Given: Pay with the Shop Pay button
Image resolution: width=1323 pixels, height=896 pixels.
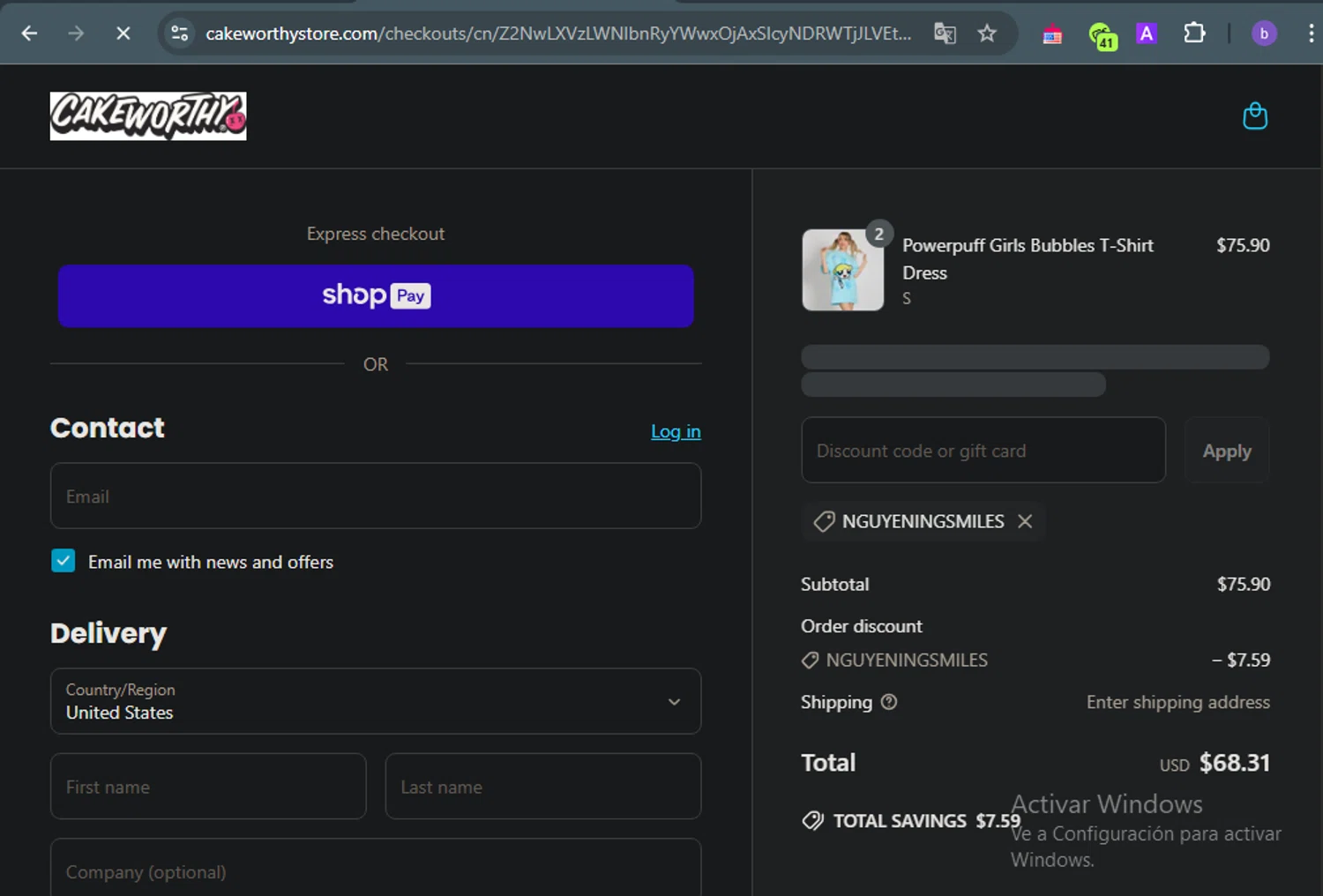Looking at the screenshot, I should coord(376,296).
